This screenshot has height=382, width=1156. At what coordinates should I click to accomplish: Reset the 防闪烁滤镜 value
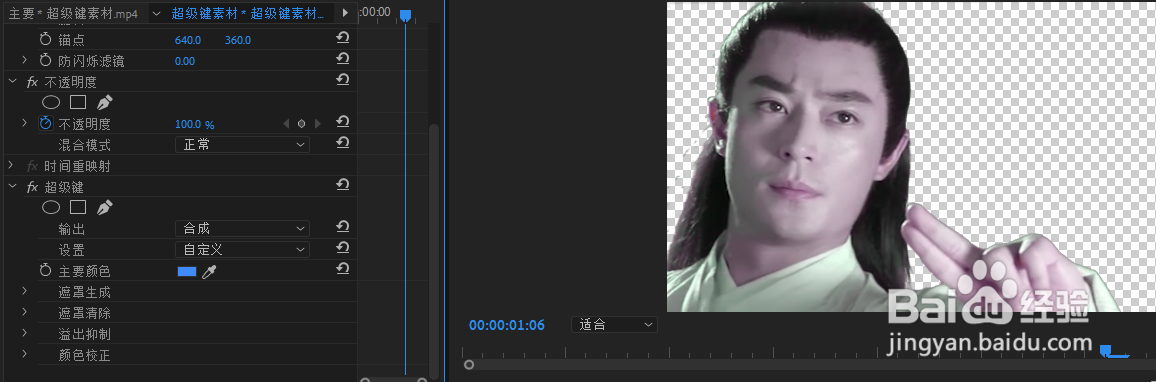click(x=343, y=58)
